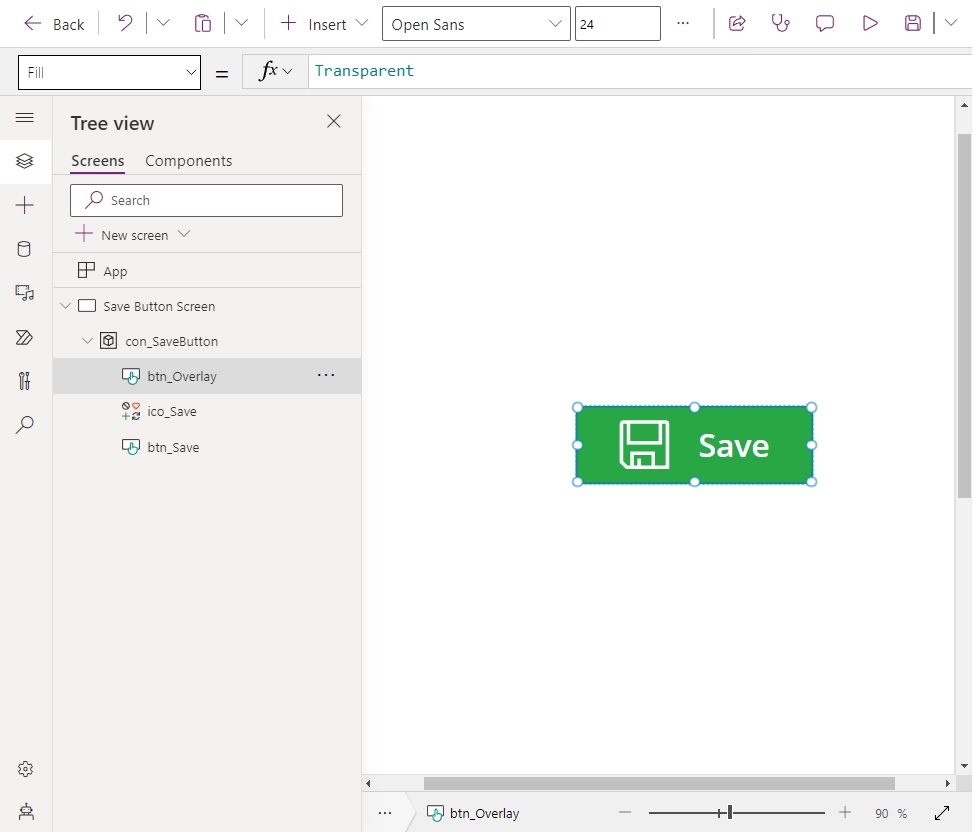The image size is (974, 832).
Task: Open the Screens tab
Action: pyautogui.click(x=97, y=160)
